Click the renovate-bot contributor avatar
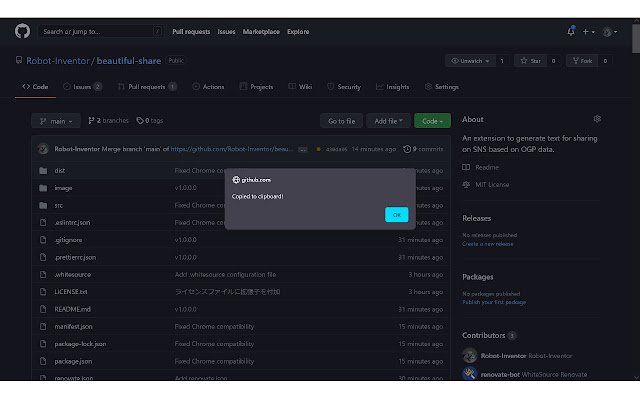 coord(470,373)
